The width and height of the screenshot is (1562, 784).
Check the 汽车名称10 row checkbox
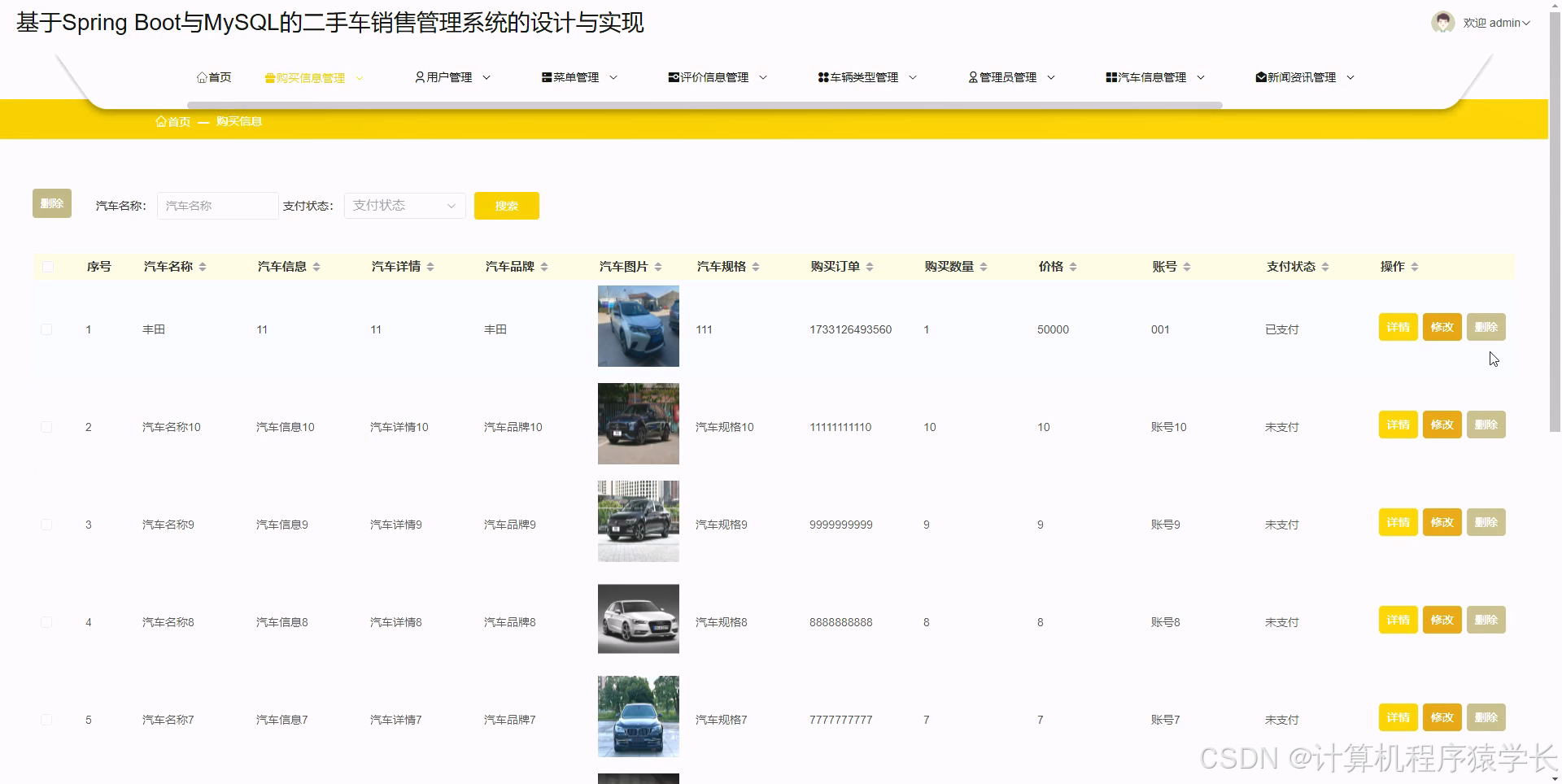coord(46,427)
